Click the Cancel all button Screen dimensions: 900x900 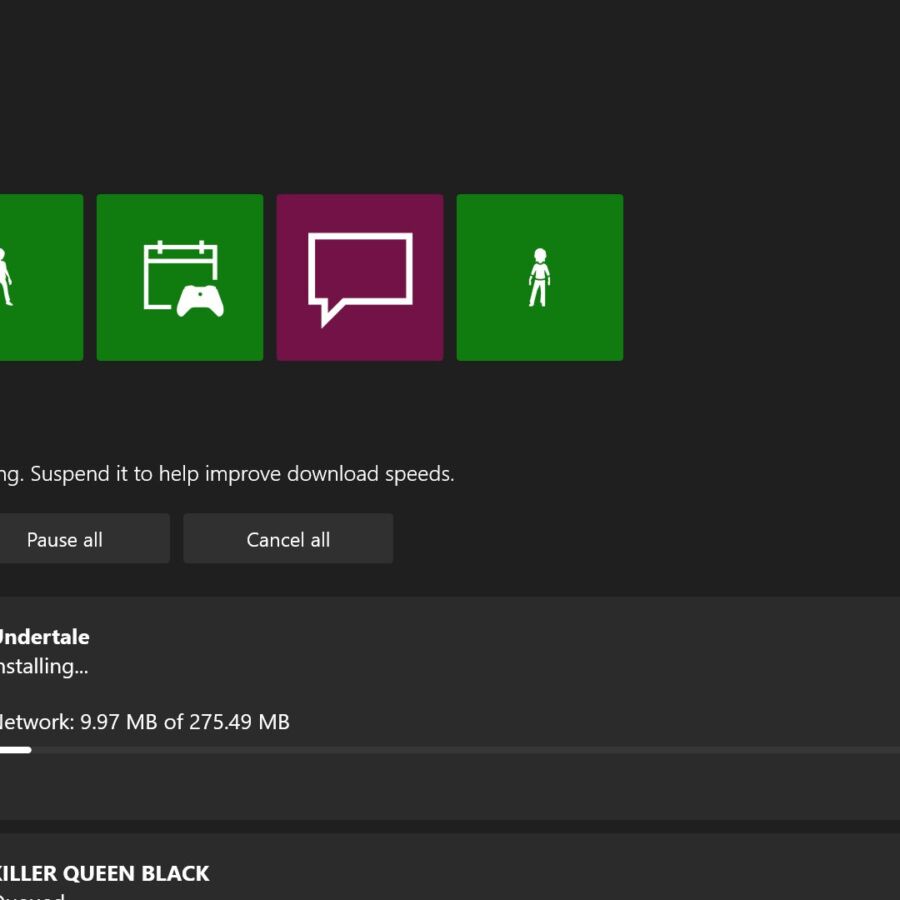click(288, 538)
